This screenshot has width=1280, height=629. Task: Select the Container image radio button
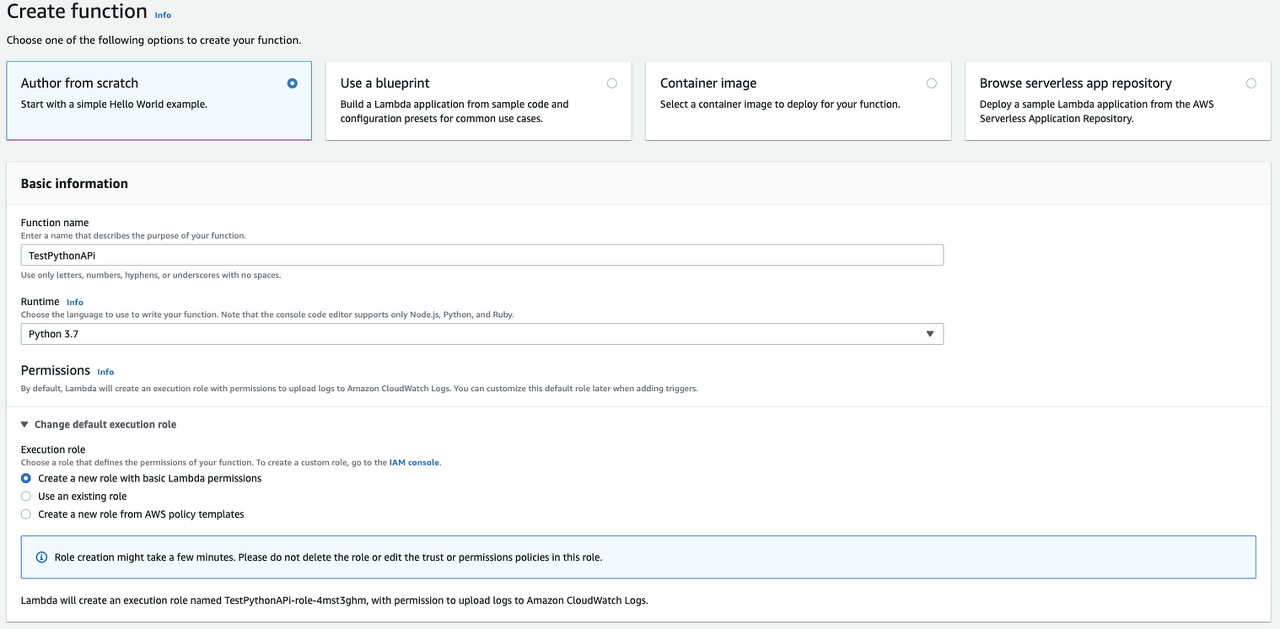(932, 83)
